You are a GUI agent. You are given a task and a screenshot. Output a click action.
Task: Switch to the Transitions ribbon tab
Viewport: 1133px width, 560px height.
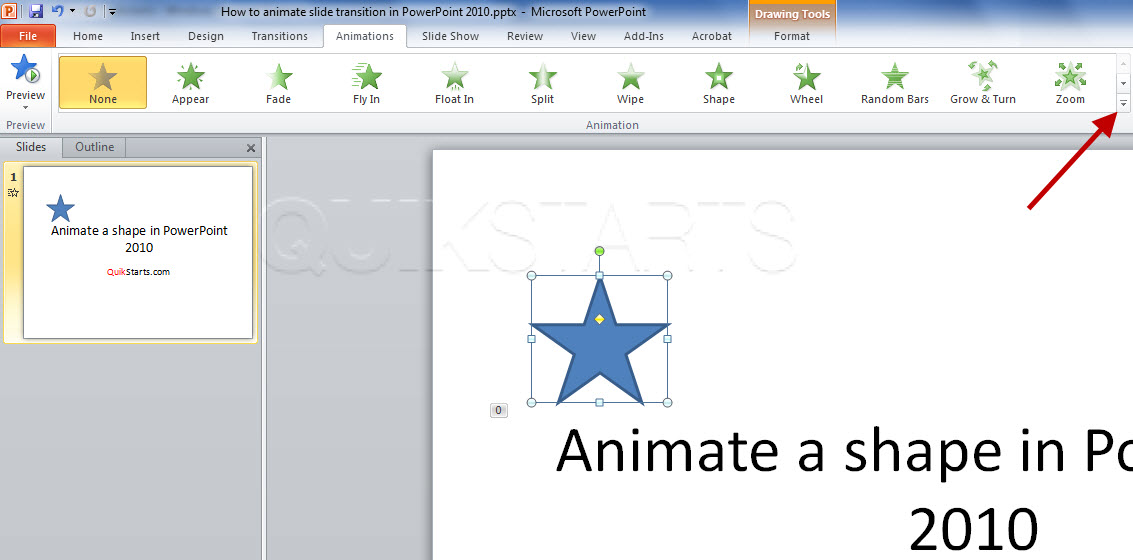(x=280, y=36)
